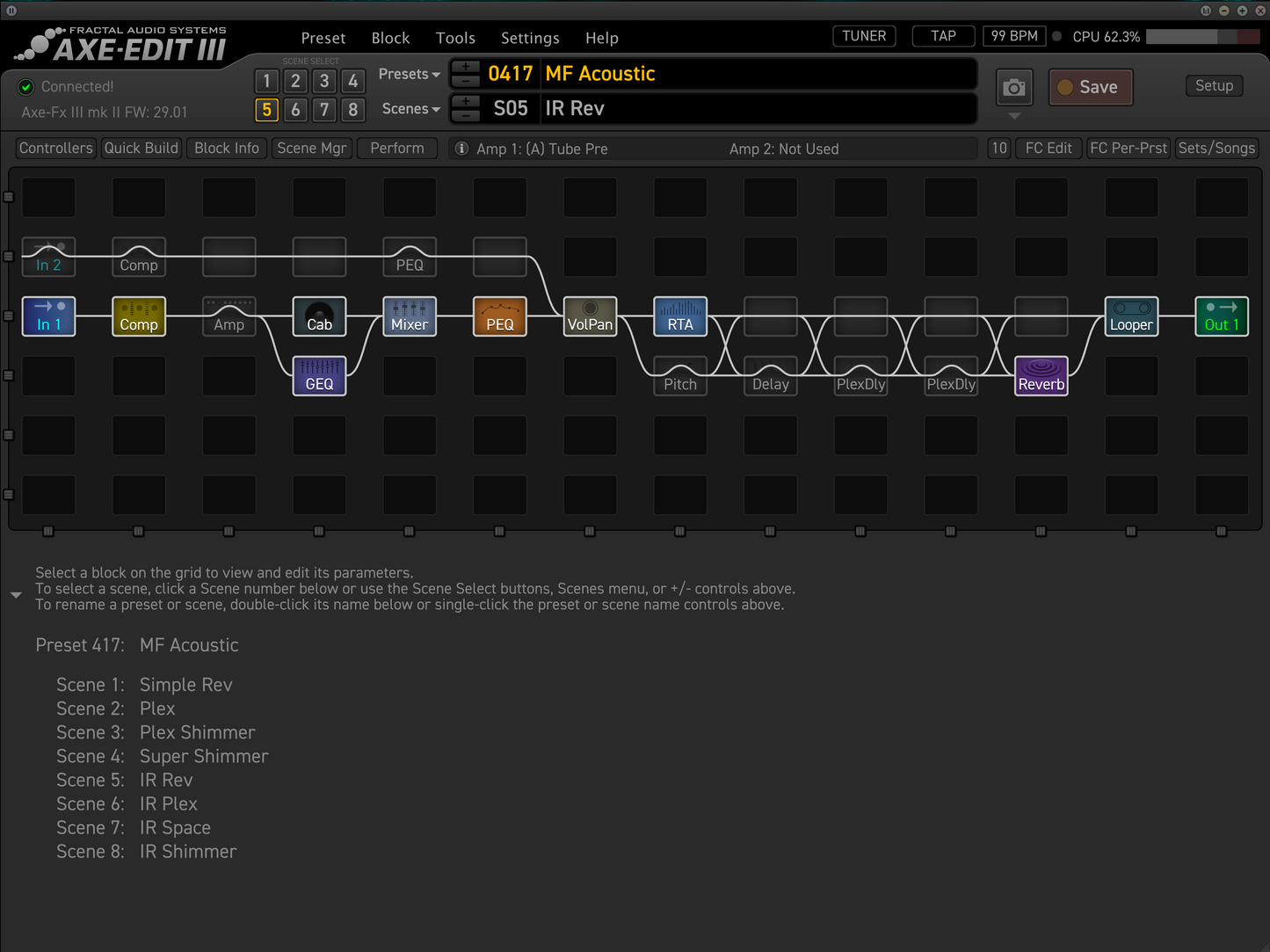Select the VolPan block

(590, 316)
